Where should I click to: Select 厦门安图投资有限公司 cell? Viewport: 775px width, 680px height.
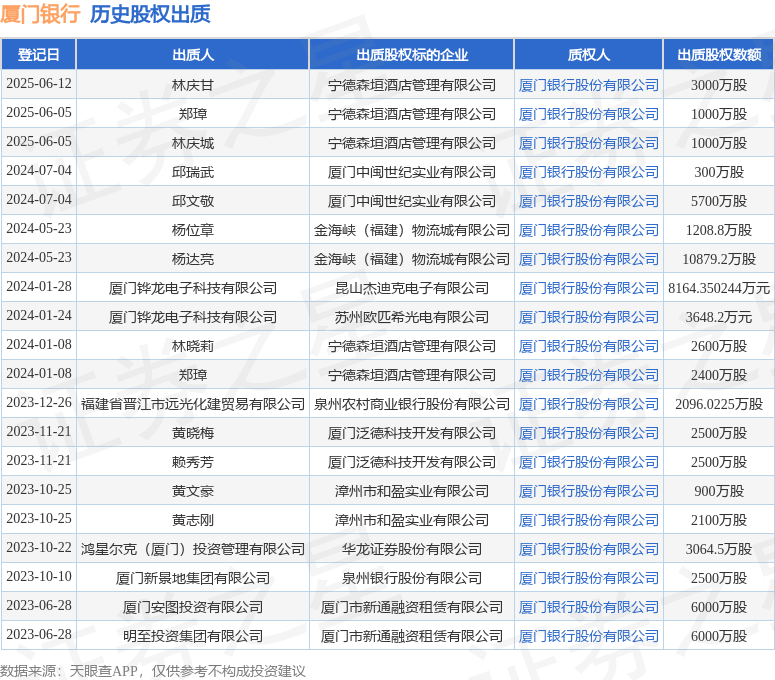[x=193, y=607]
